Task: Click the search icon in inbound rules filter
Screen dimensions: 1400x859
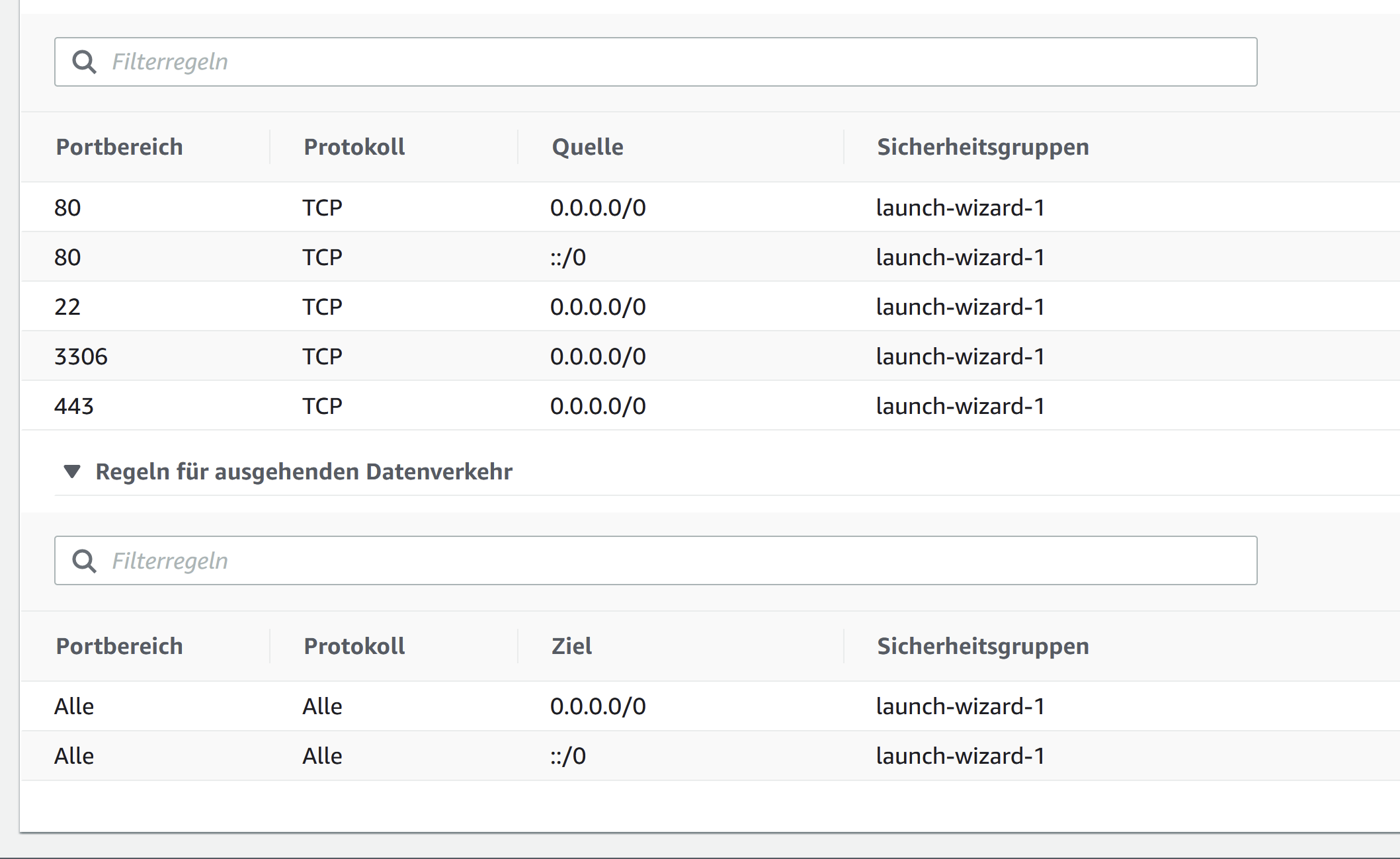Action: (84, 62)
